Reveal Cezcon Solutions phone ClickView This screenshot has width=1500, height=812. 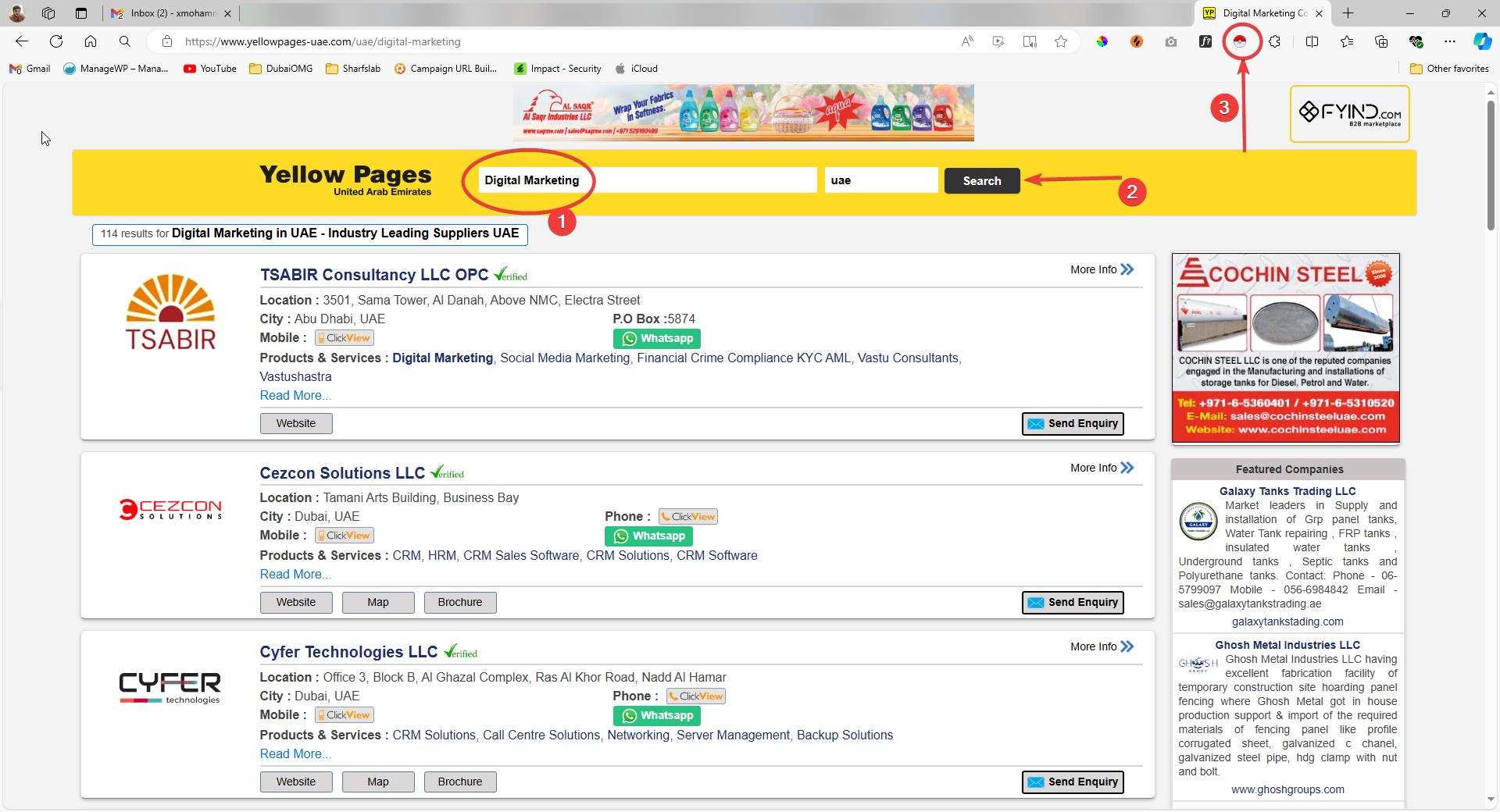coord(688,517)
